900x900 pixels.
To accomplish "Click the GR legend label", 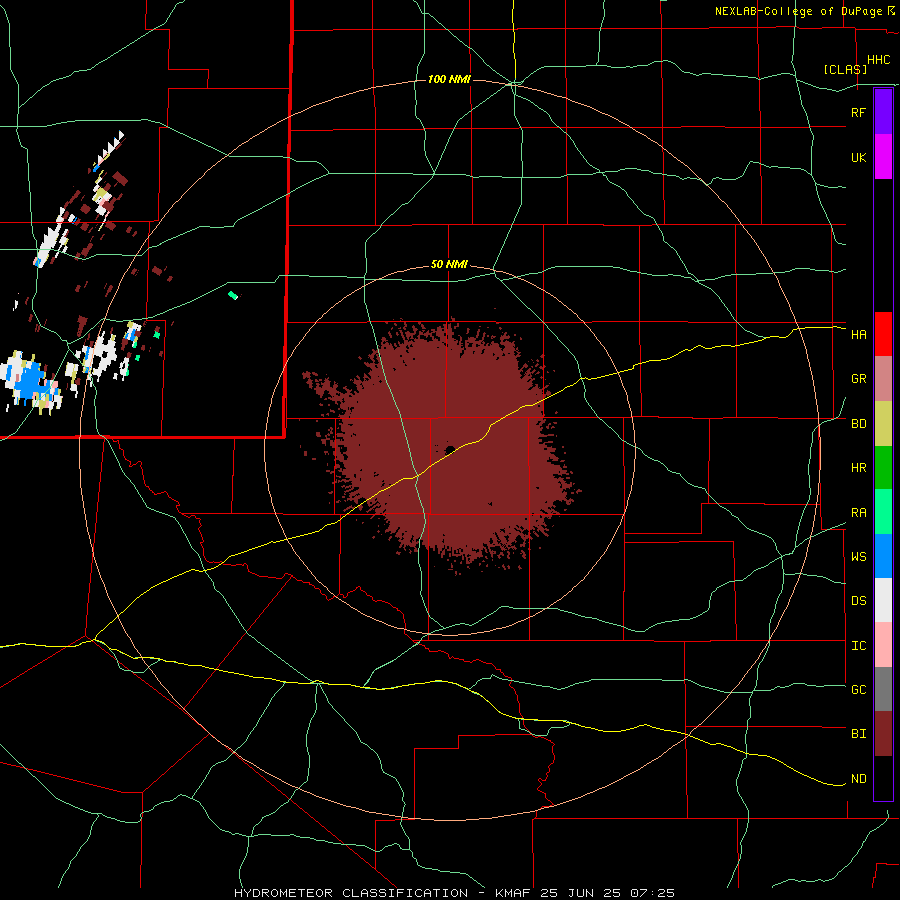I will pos(858,379).
